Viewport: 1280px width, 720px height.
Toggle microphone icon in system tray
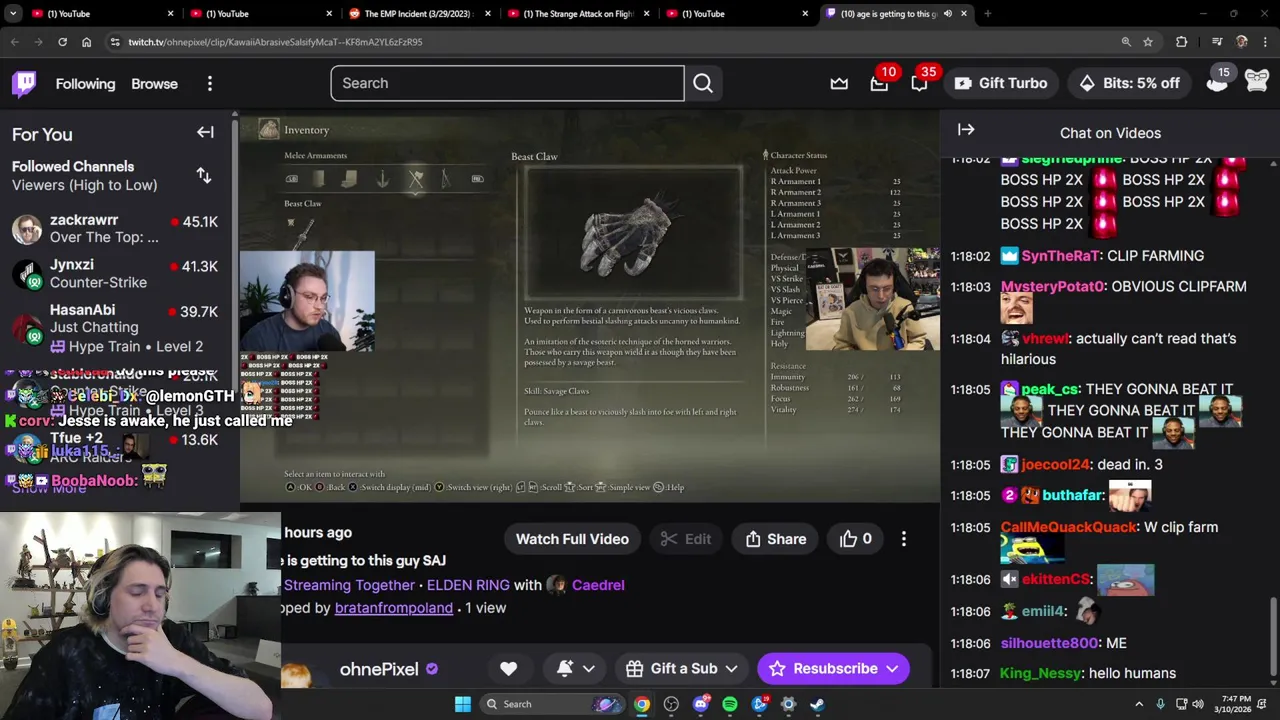coord(1160,704)
